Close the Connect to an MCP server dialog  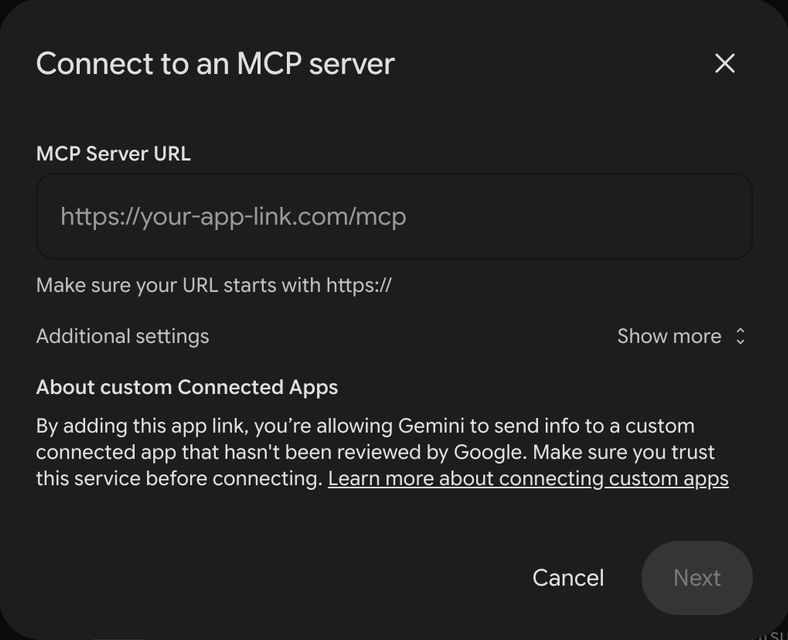pos(725,64)
